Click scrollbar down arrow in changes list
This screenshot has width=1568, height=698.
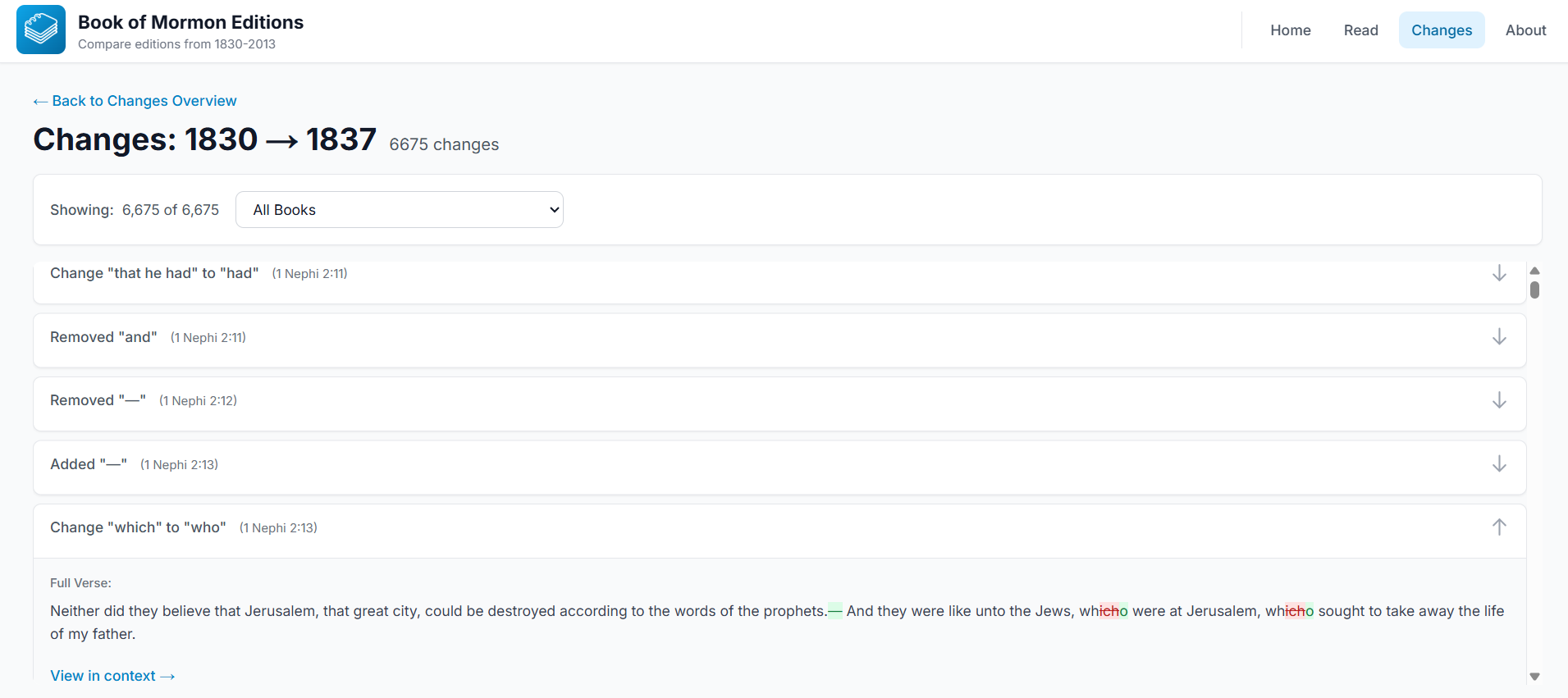tap(1534, 677)
